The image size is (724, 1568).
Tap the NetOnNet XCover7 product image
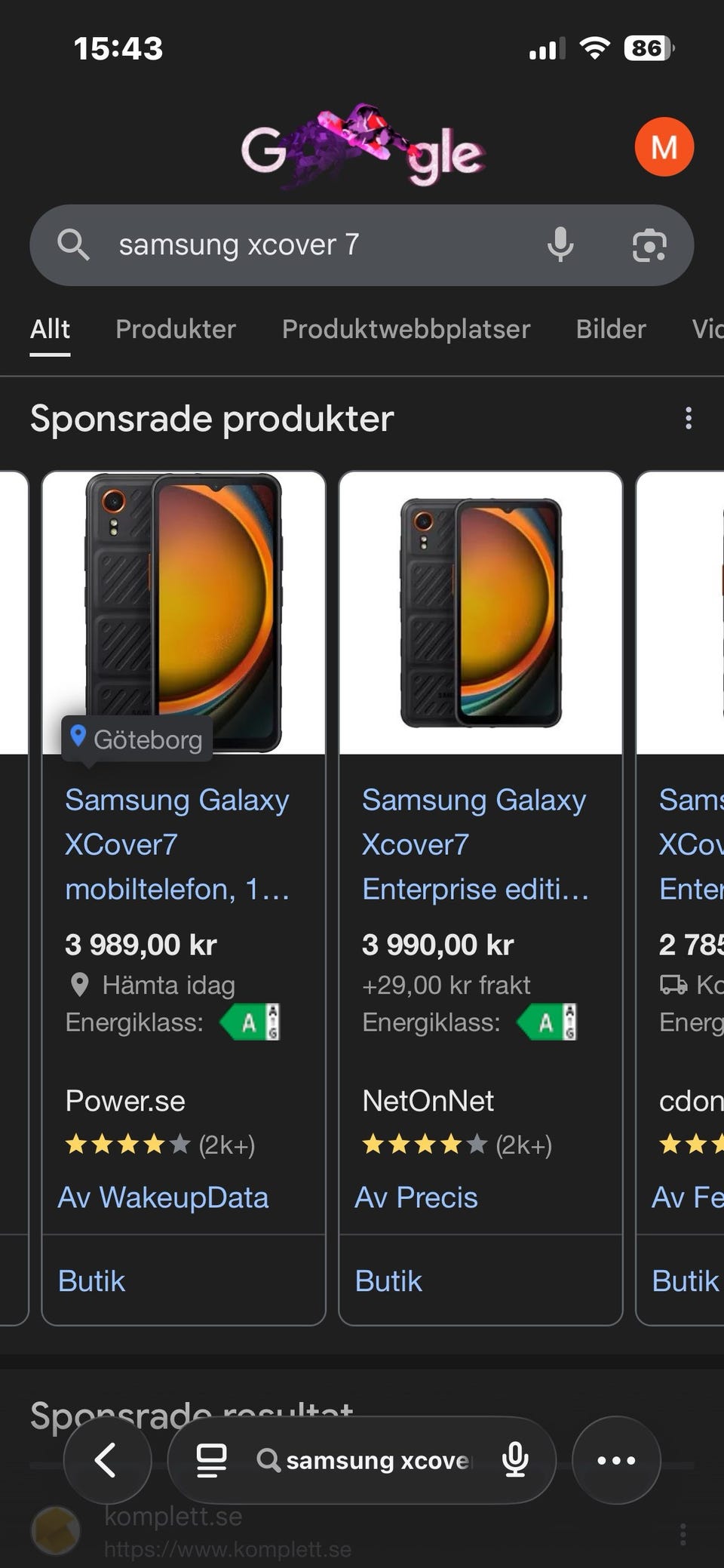[480, 612]
